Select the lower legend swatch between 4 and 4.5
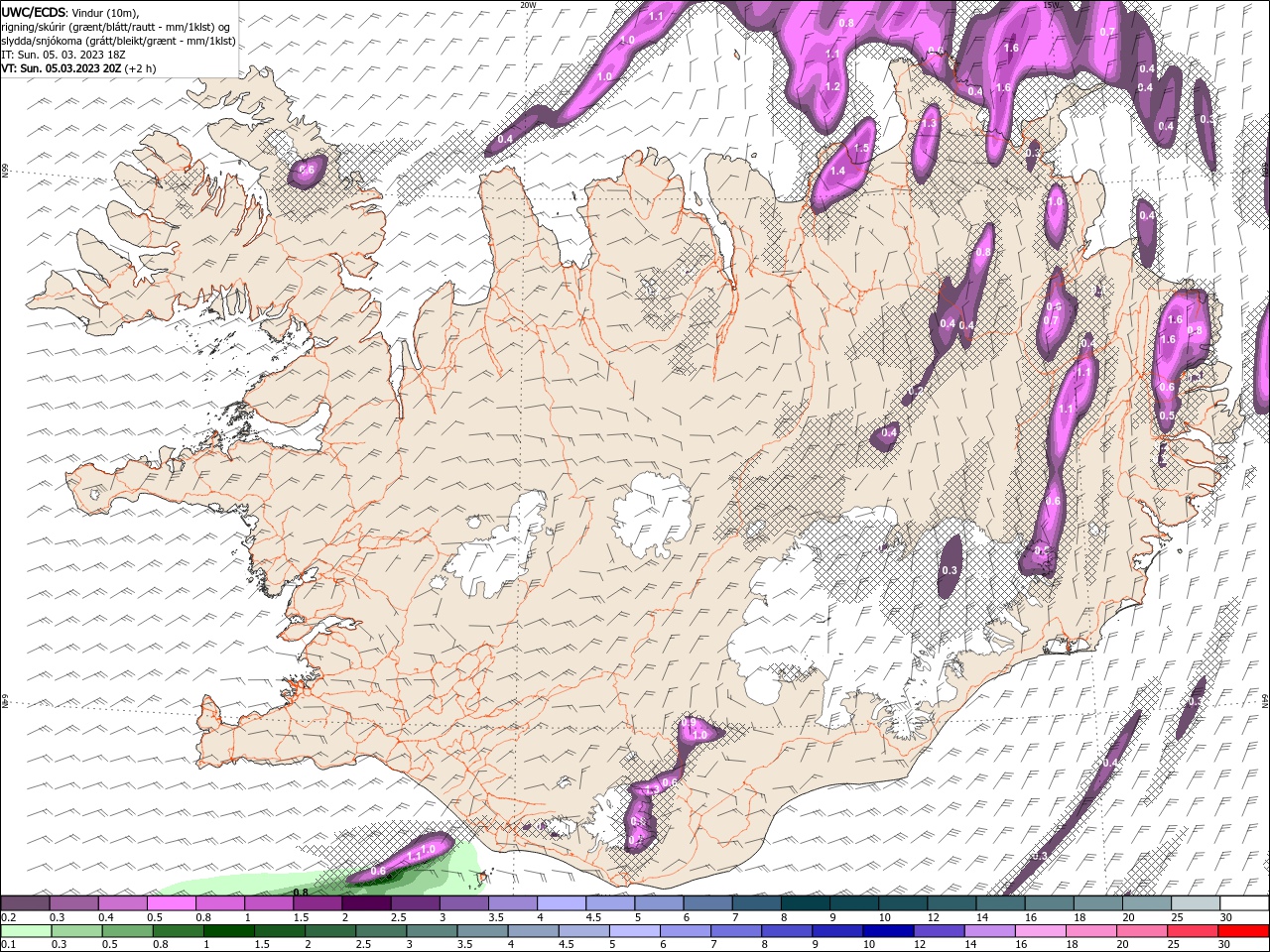 tap(534, 930)
